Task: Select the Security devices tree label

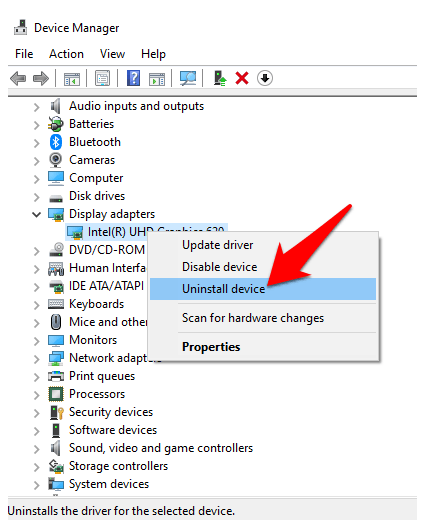Action: tap(111, 412)
